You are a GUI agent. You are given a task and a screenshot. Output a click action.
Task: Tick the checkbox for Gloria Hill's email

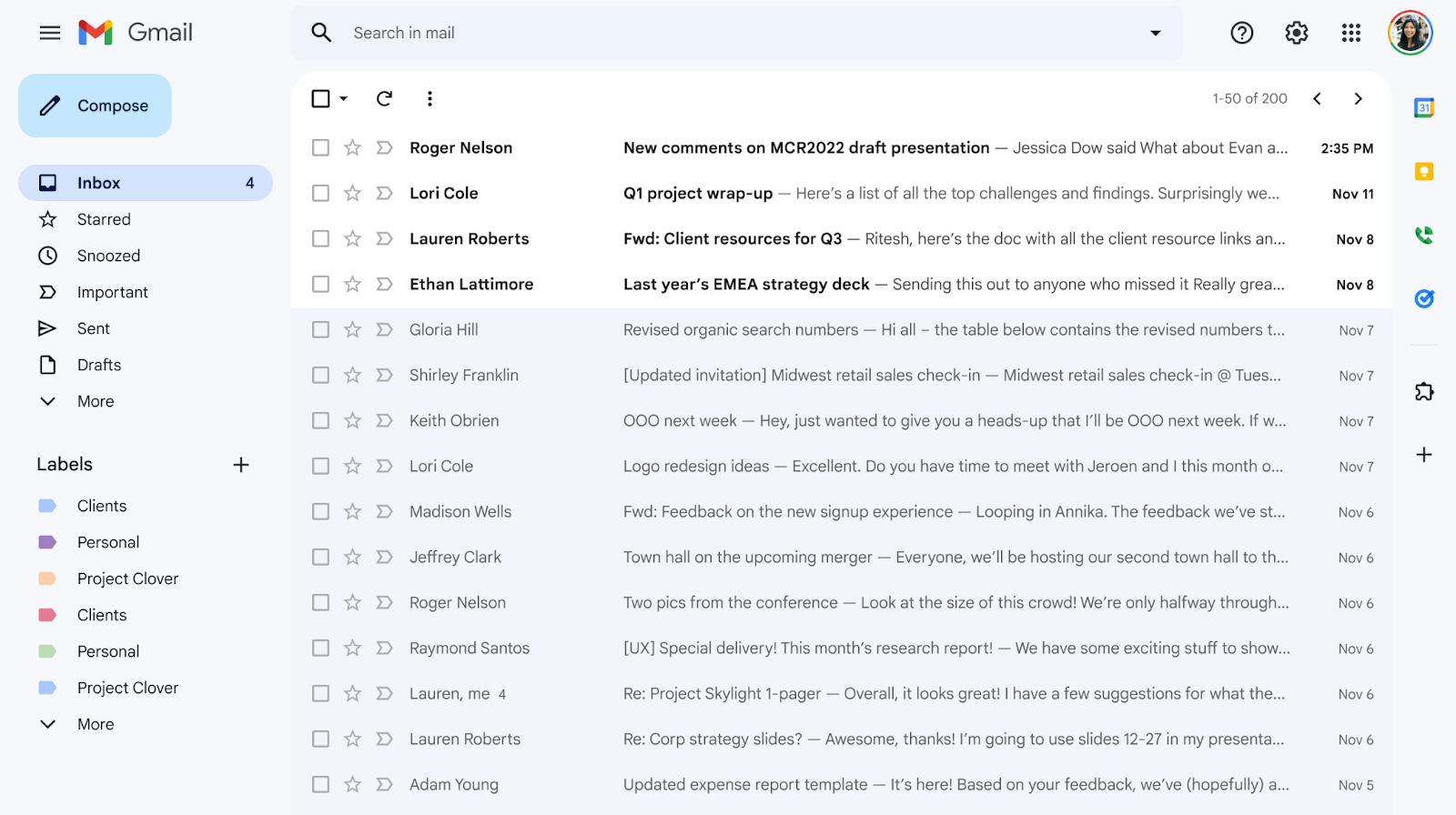tap(320, 329)
